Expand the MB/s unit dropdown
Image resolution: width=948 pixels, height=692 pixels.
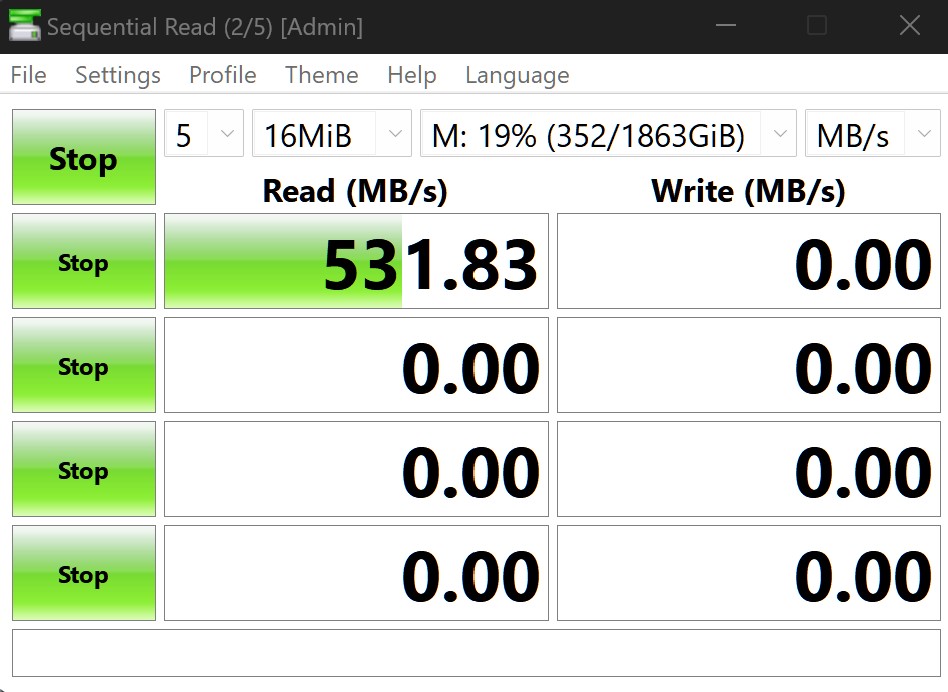(x=872, y=133)
